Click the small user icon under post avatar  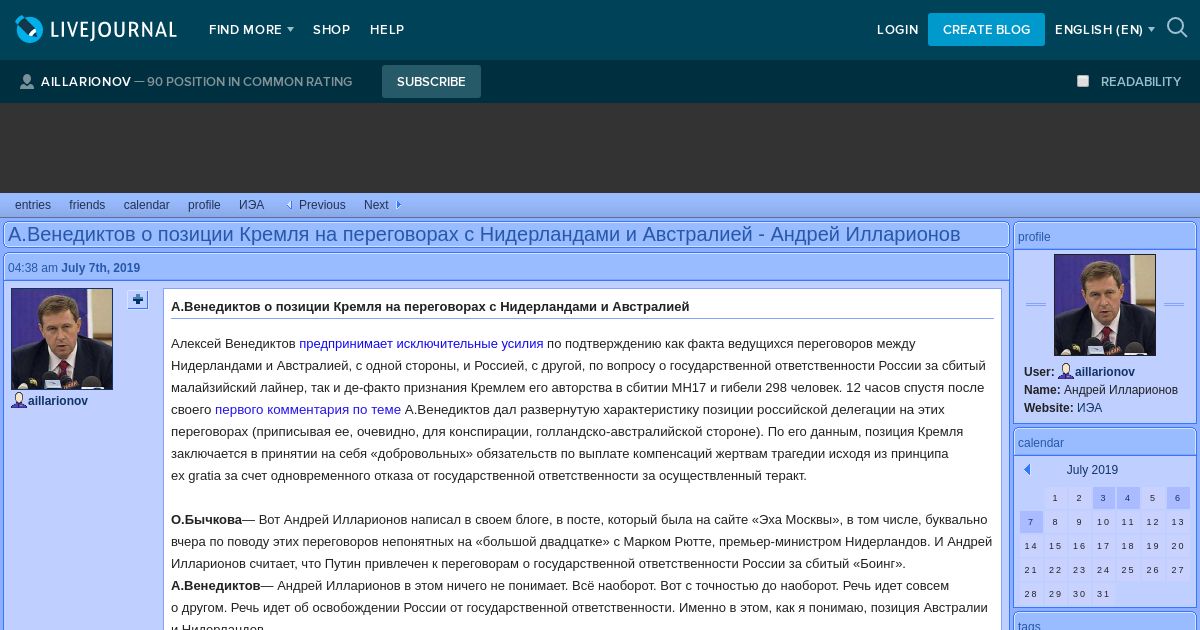(x=19, y=400)
